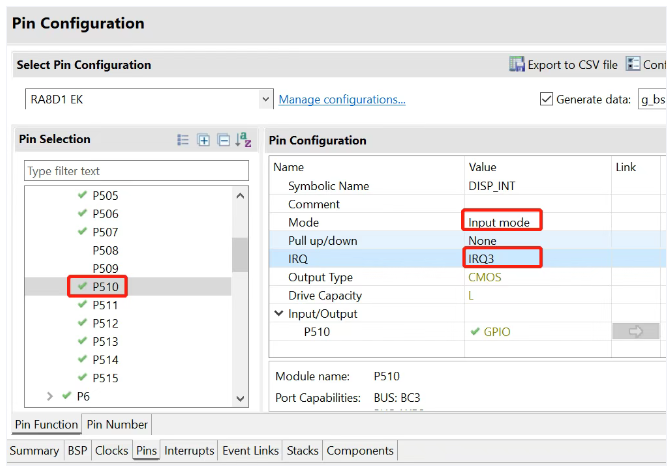This screenshot has height=473, width=670.
Task: Click the empty Comment value cell
Action: tap(538, 204)
